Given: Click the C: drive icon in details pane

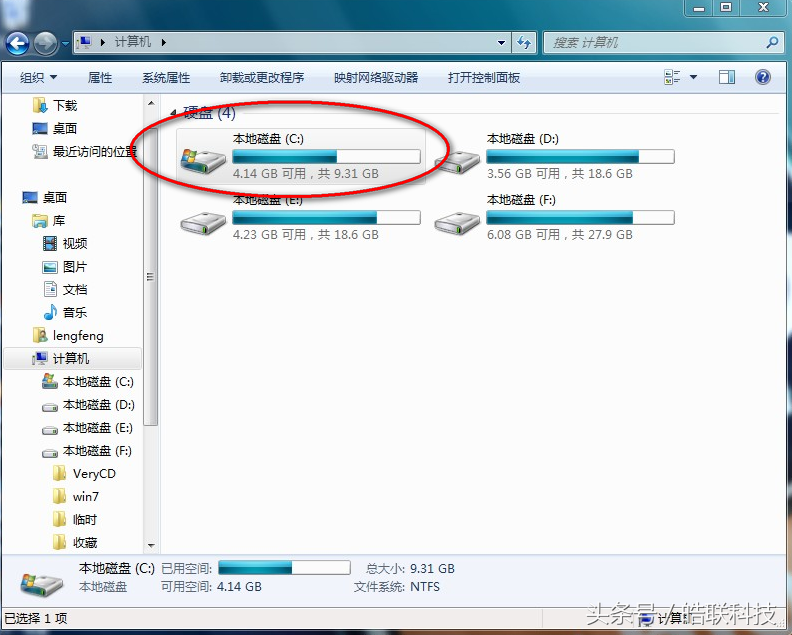Looking at the screenshot, I should point(41,584).
